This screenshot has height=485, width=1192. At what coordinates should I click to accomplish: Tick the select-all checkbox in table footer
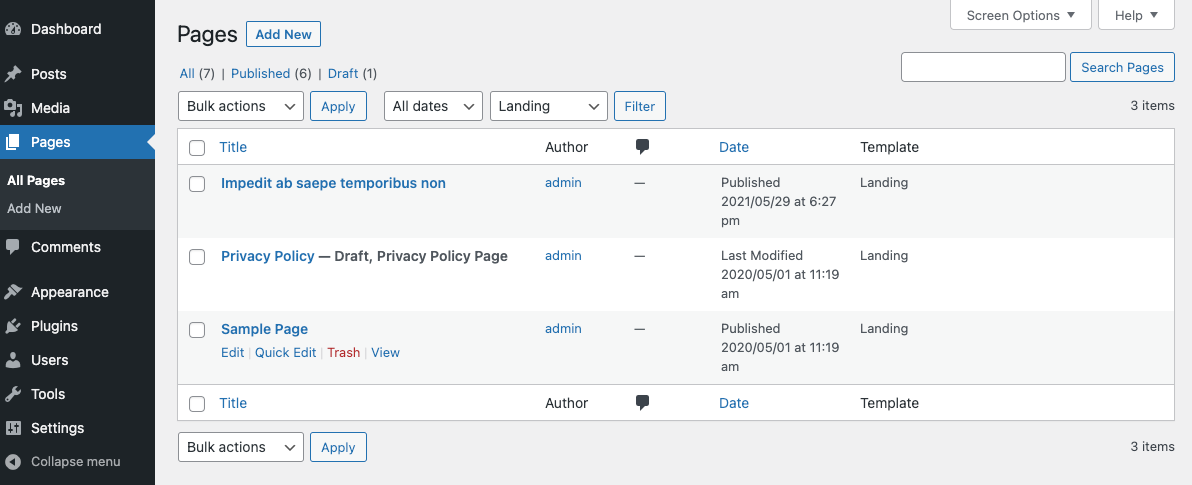197,404
